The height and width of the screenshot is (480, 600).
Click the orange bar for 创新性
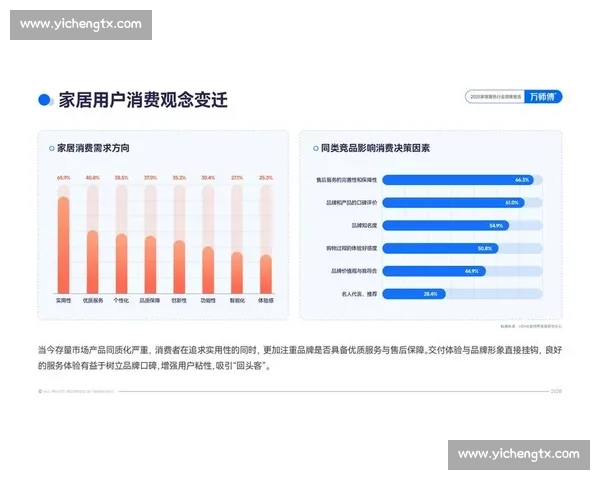click(179, 267)
